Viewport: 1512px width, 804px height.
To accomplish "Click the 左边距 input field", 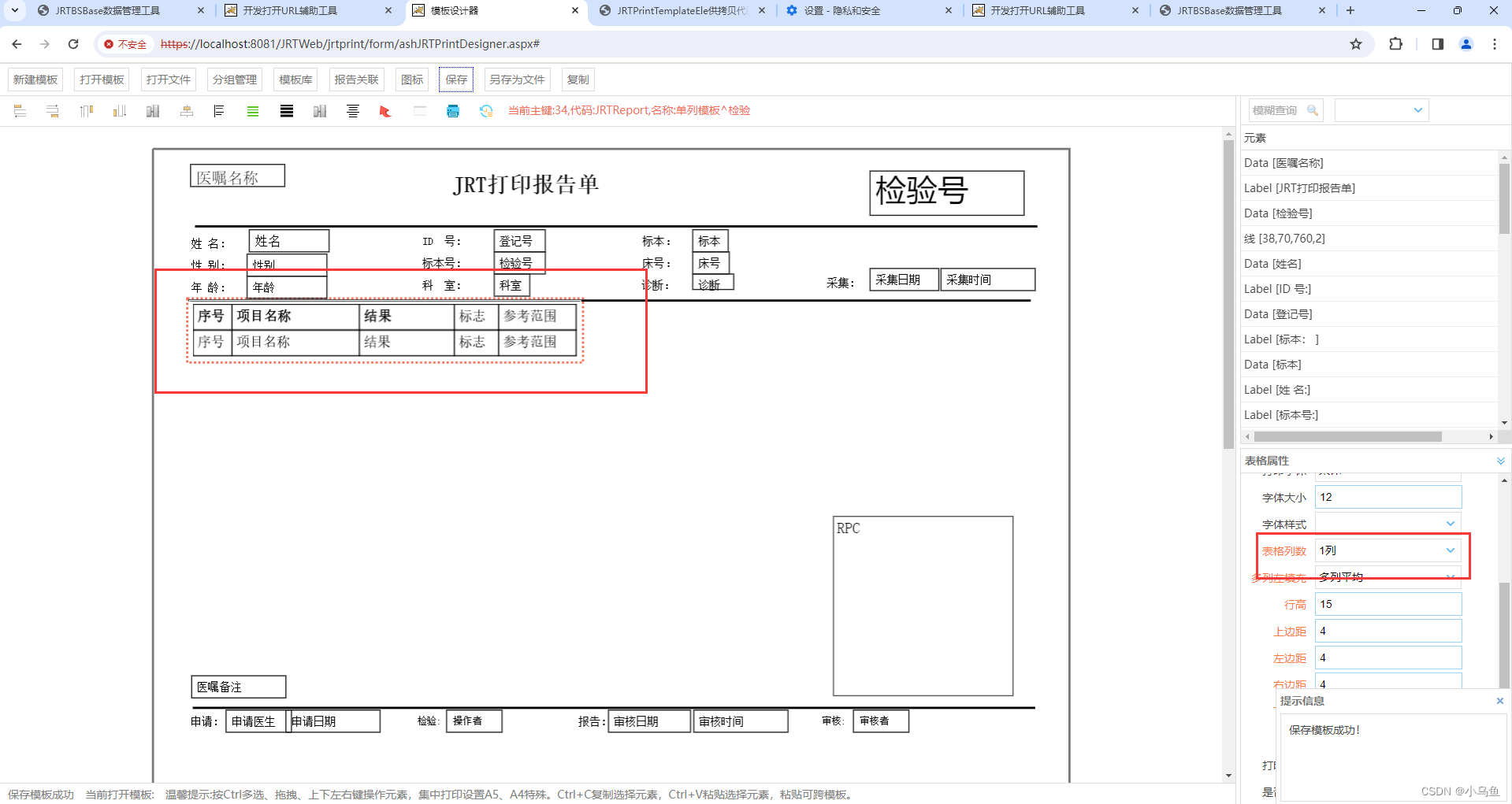I will click(1388, 658).
